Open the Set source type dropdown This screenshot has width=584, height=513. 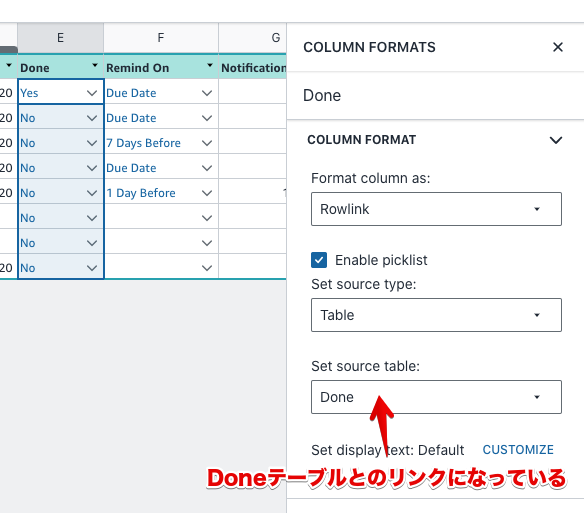[436, 315]
